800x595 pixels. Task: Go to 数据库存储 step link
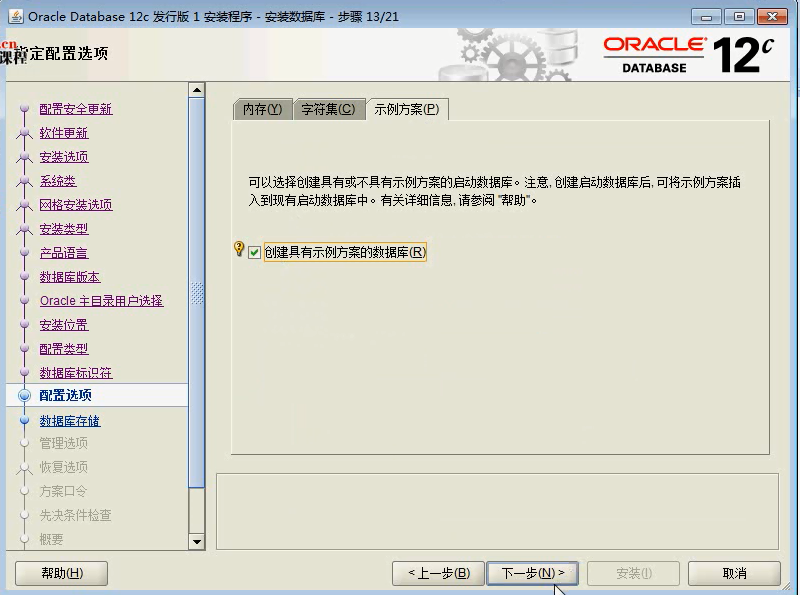click(70, 420)
